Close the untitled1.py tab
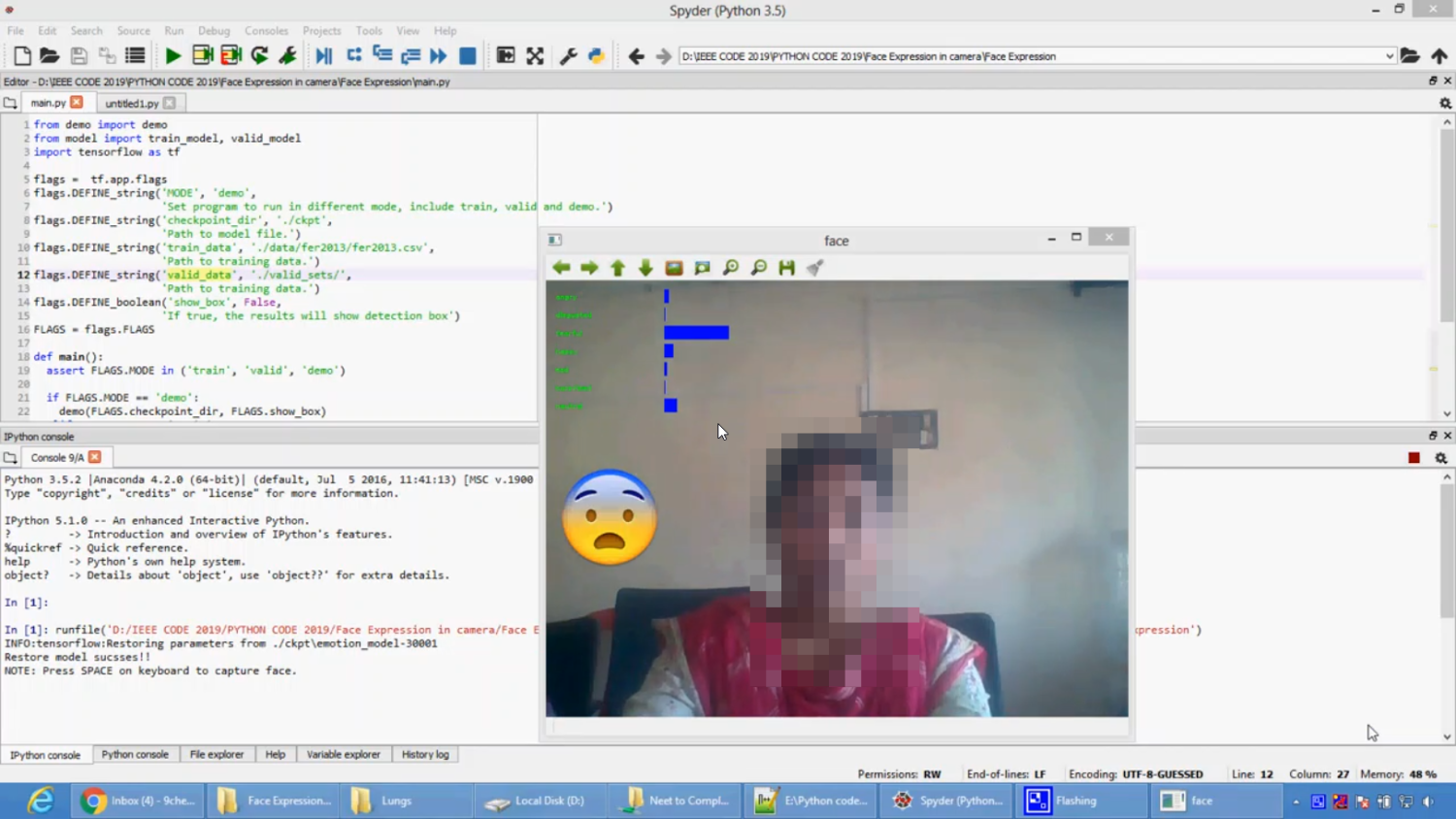Screen dimensions: 1456x819 (170, 102)
